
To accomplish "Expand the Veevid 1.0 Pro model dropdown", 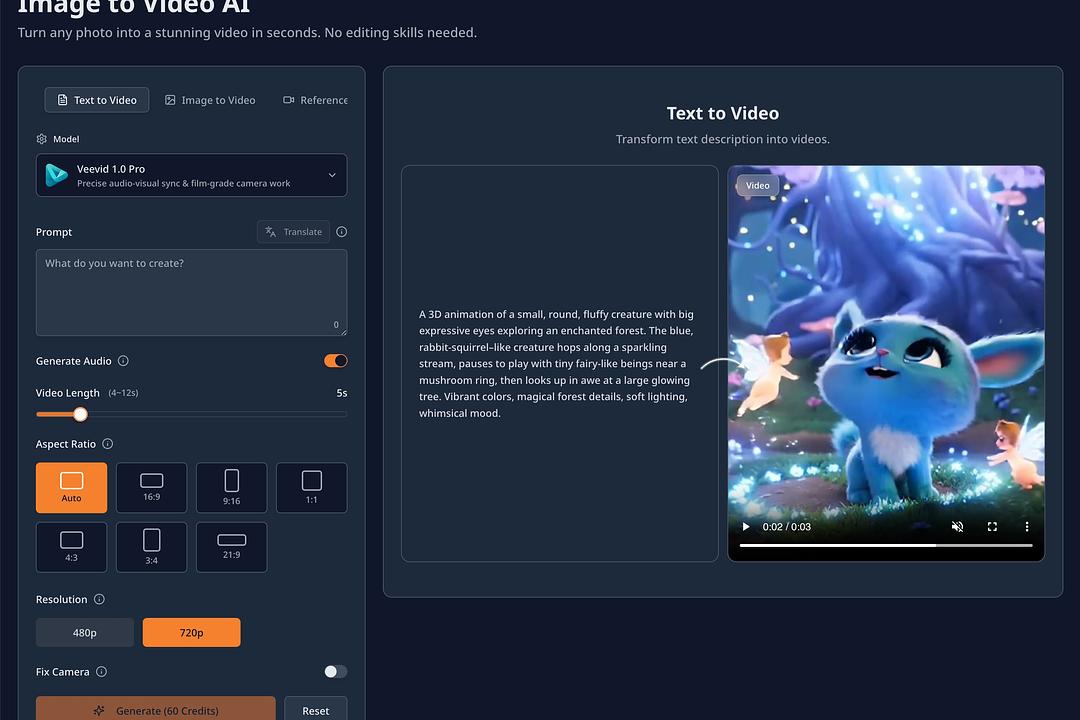I will tap(332, 175).
